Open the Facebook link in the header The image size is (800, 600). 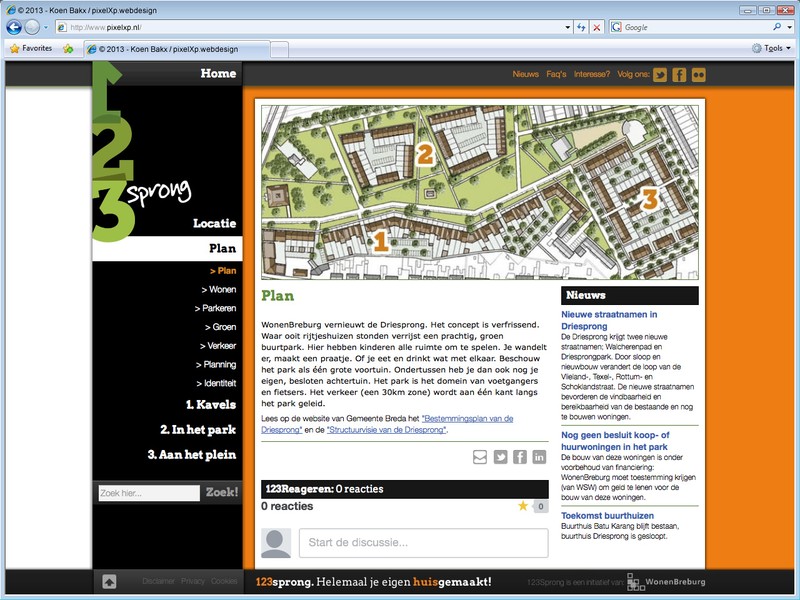(x=679, y=74)
